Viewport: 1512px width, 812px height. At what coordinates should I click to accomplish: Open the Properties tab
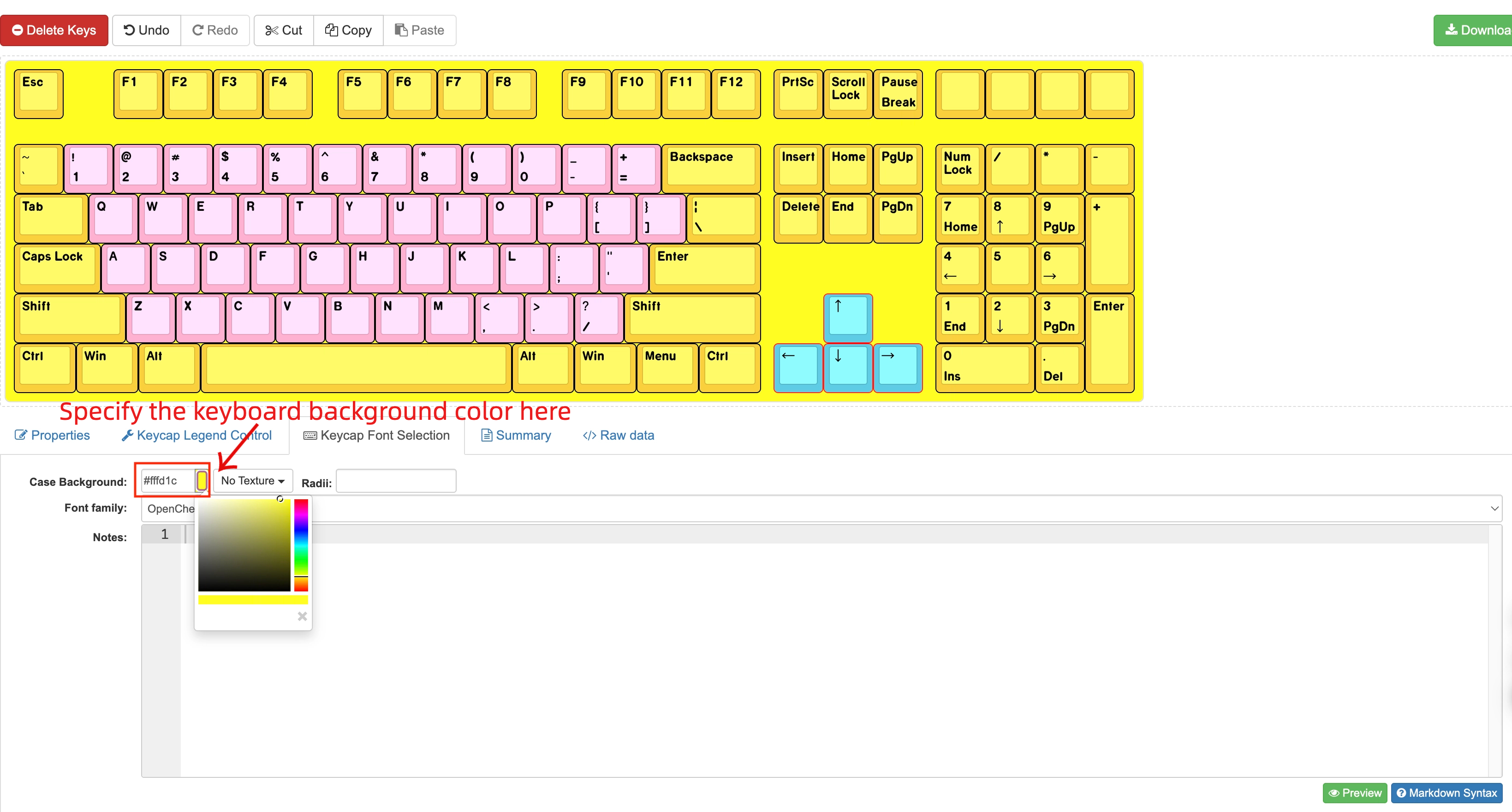(52, 435)
